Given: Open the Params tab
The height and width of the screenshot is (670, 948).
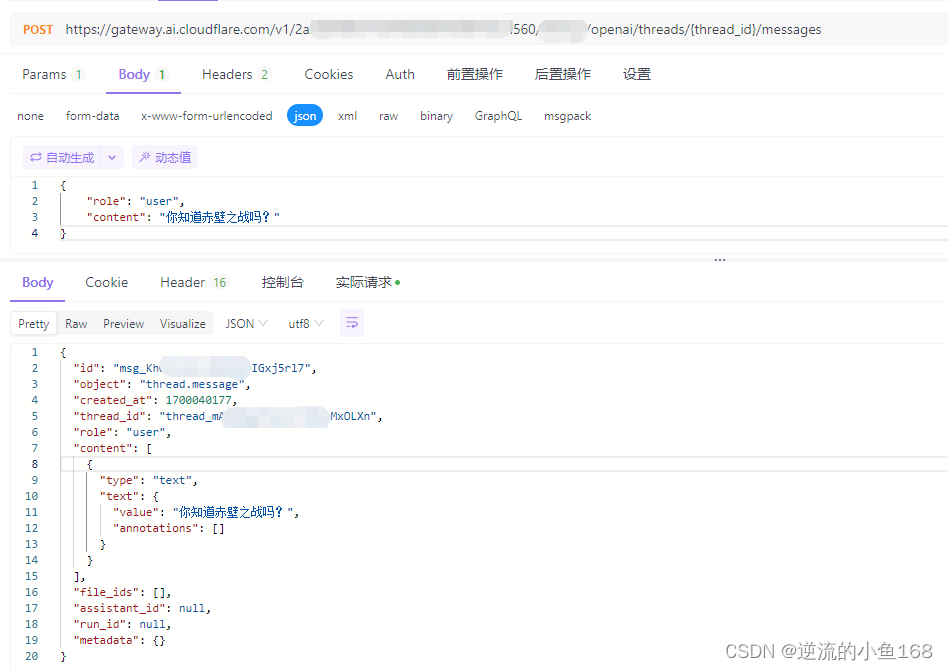Looking at the screenshot, I should point(53,74).
